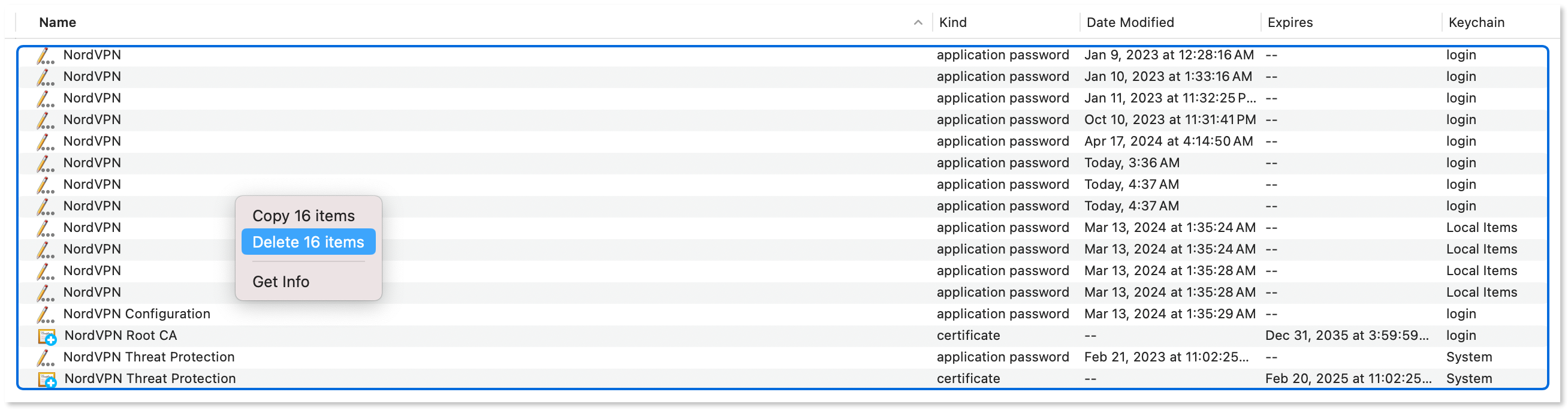Sort entries by the Expires column header
This screenshot has height=410, width=1568.
[1289, 23]
